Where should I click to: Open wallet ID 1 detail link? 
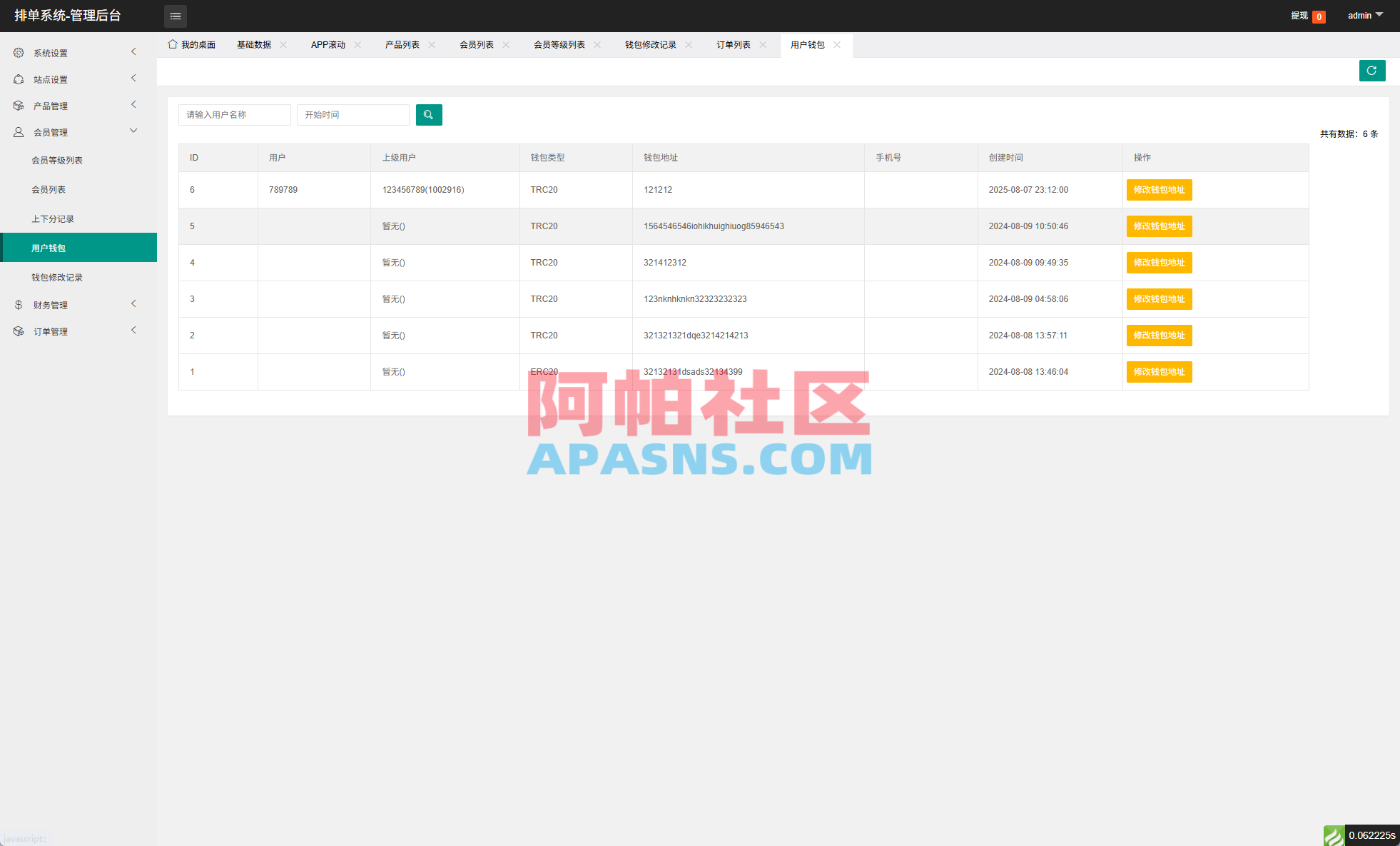click(x=192, y=371)
